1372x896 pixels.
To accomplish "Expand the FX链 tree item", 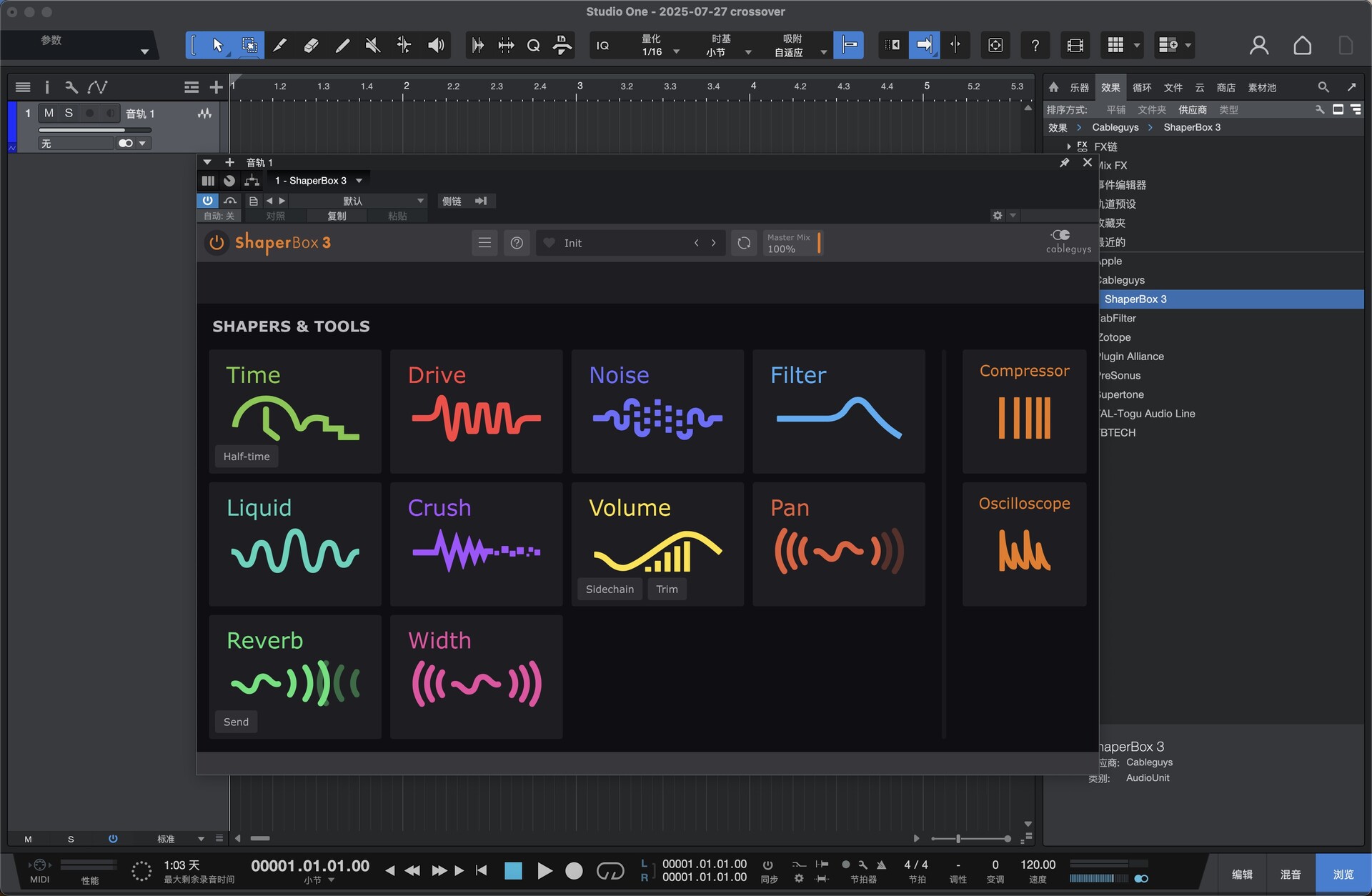I will tap(1069, 146).
